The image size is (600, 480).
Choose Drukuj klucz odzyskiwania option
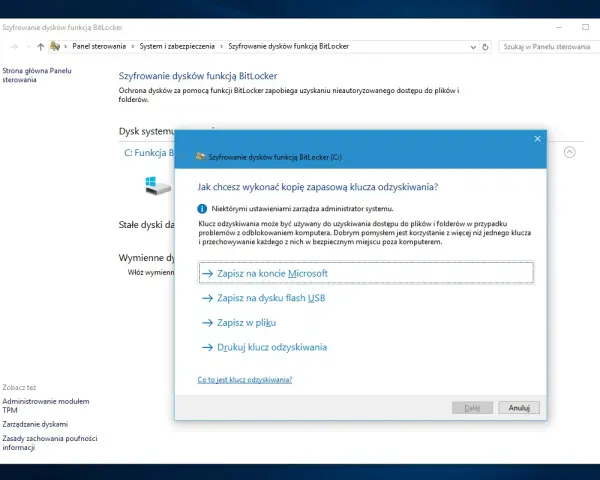click(x=264, y=347)
